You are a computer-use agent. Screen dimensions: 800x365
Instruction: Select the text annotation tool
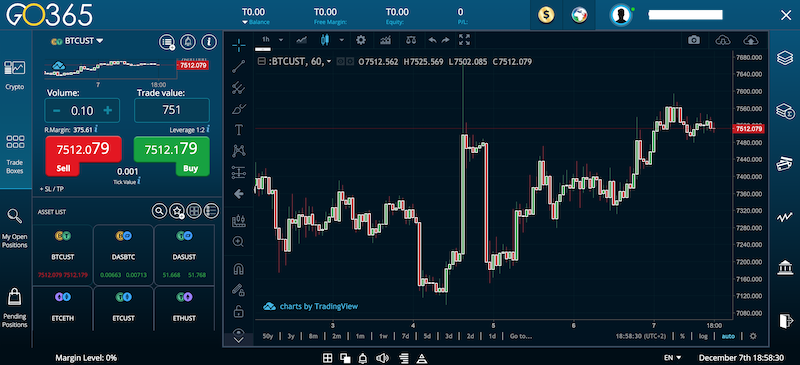pyautogui.click(x=238, y=130)
